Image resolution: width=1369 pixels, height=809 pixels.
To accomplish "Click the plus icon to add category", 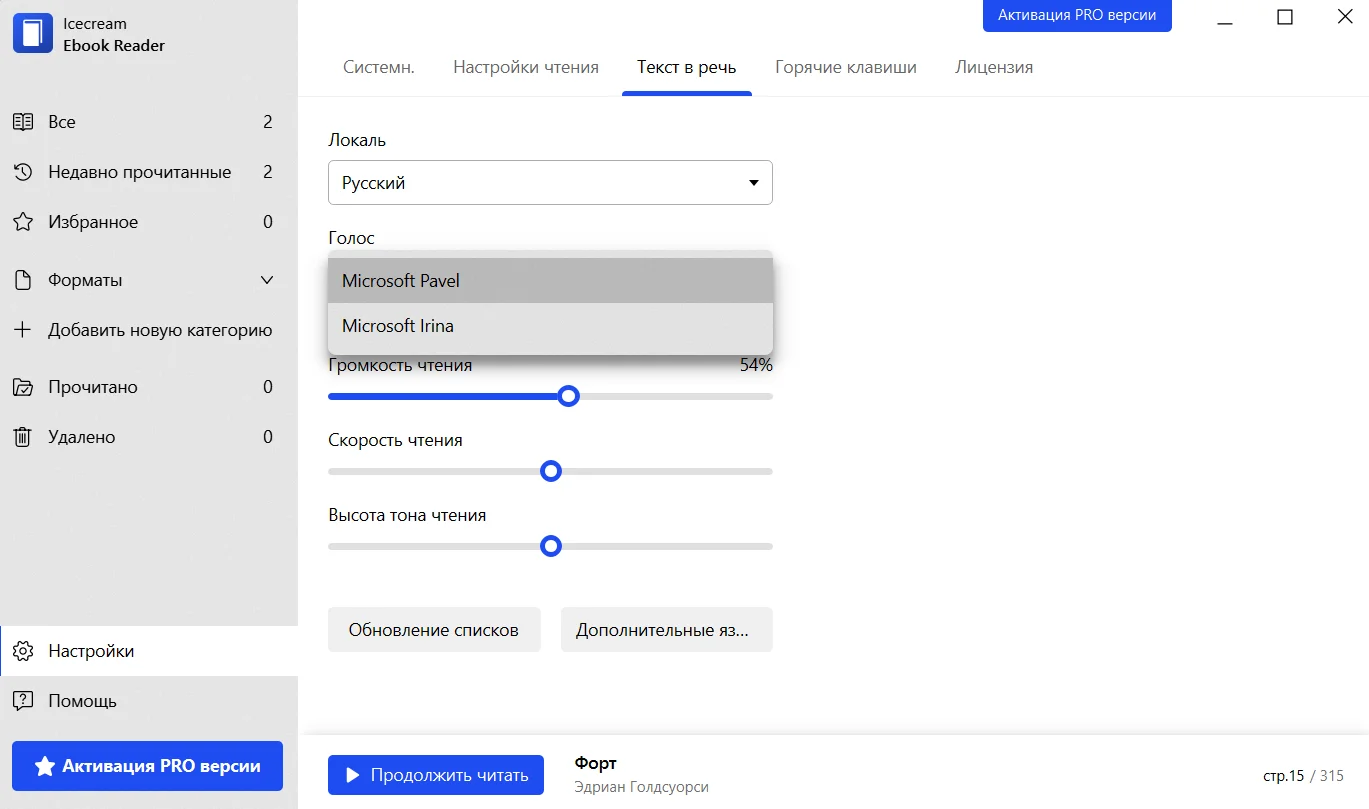I will 23,330.
